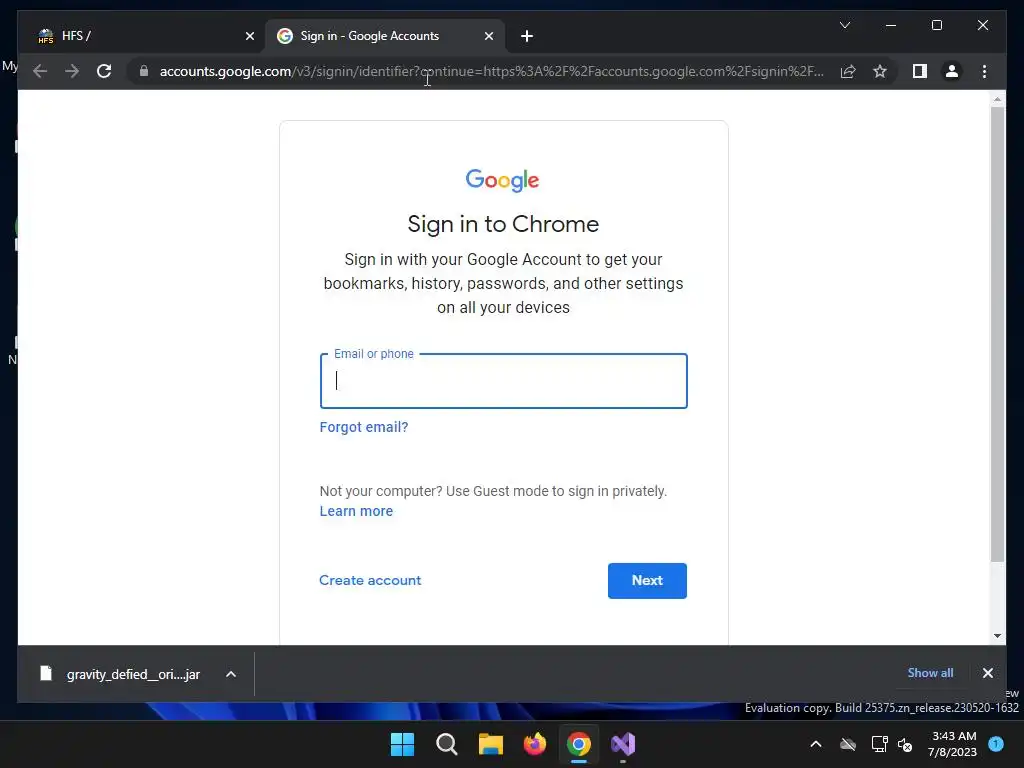Click the page vertical scrollbar thumb

(997, 333)
